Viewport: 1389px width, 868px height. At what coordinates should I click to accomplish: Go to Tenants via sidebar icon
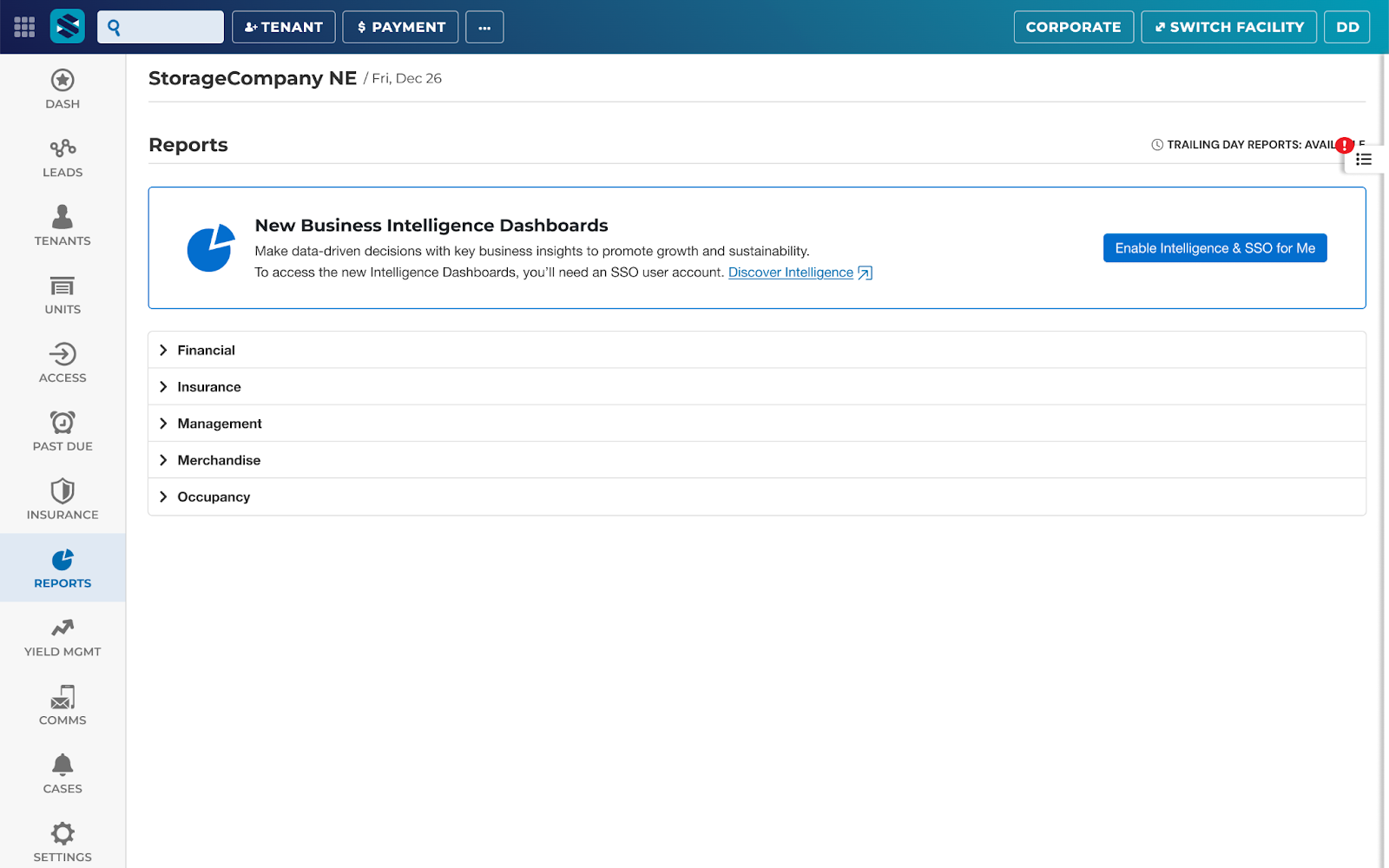(x=63, y=217)
